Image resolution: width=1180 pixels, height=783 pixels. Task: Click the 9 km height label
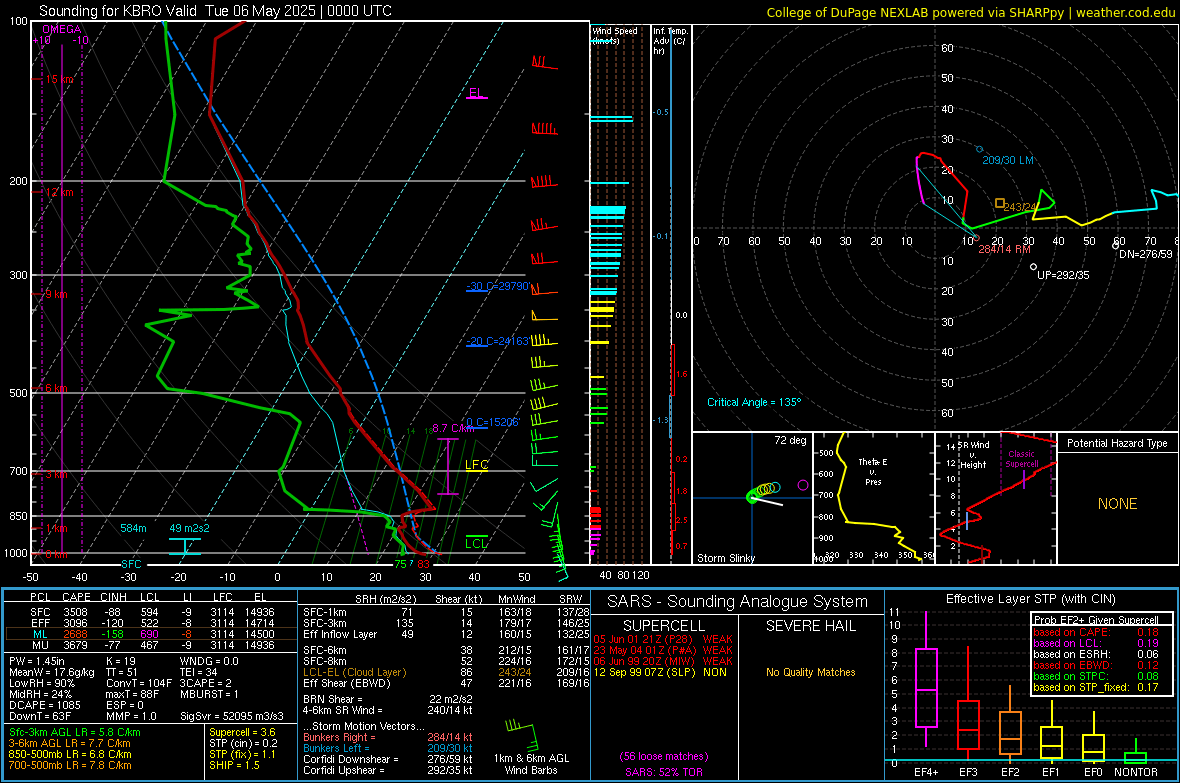[56, 294]
